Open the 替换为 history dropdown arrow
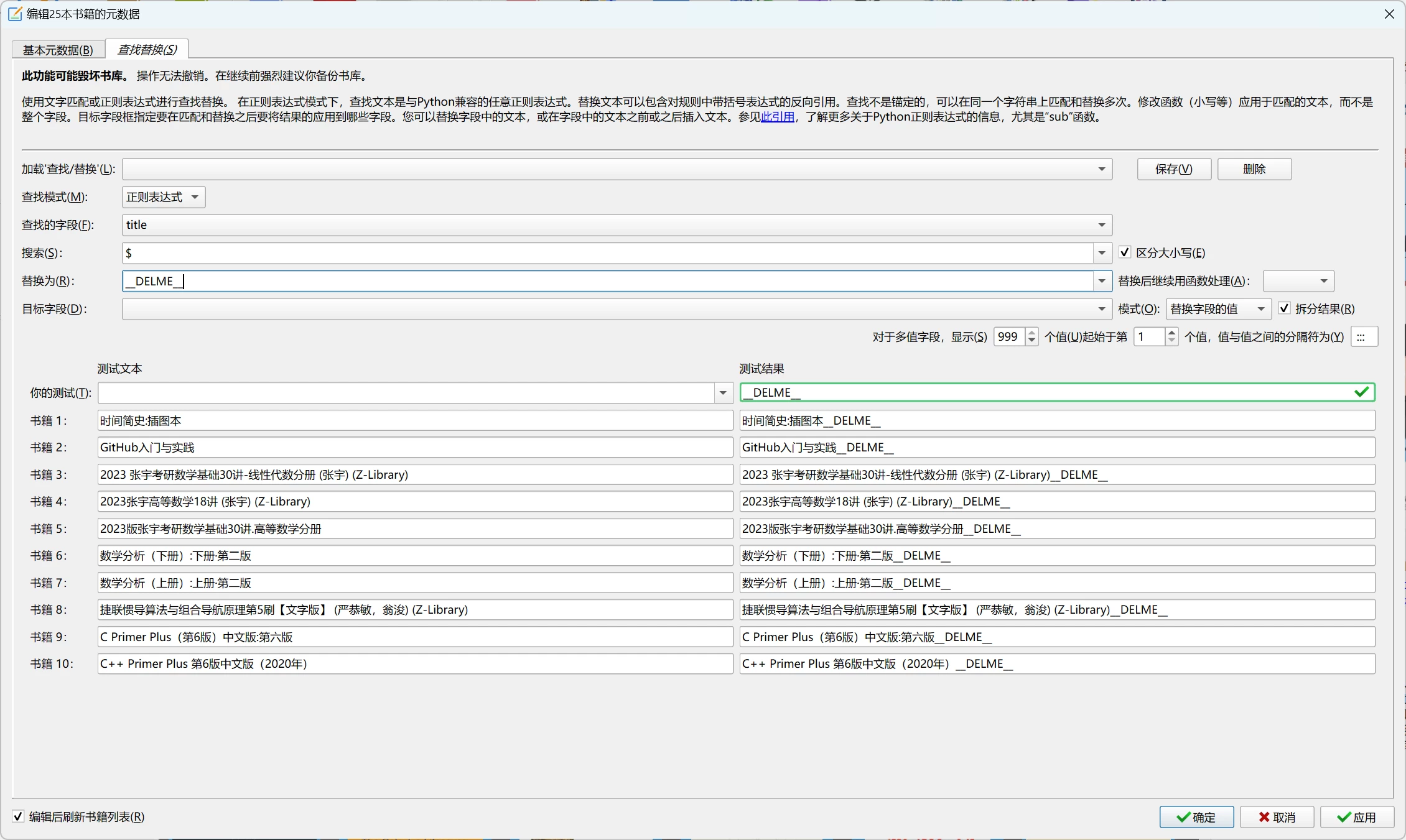 click(x=1102, y=281)
